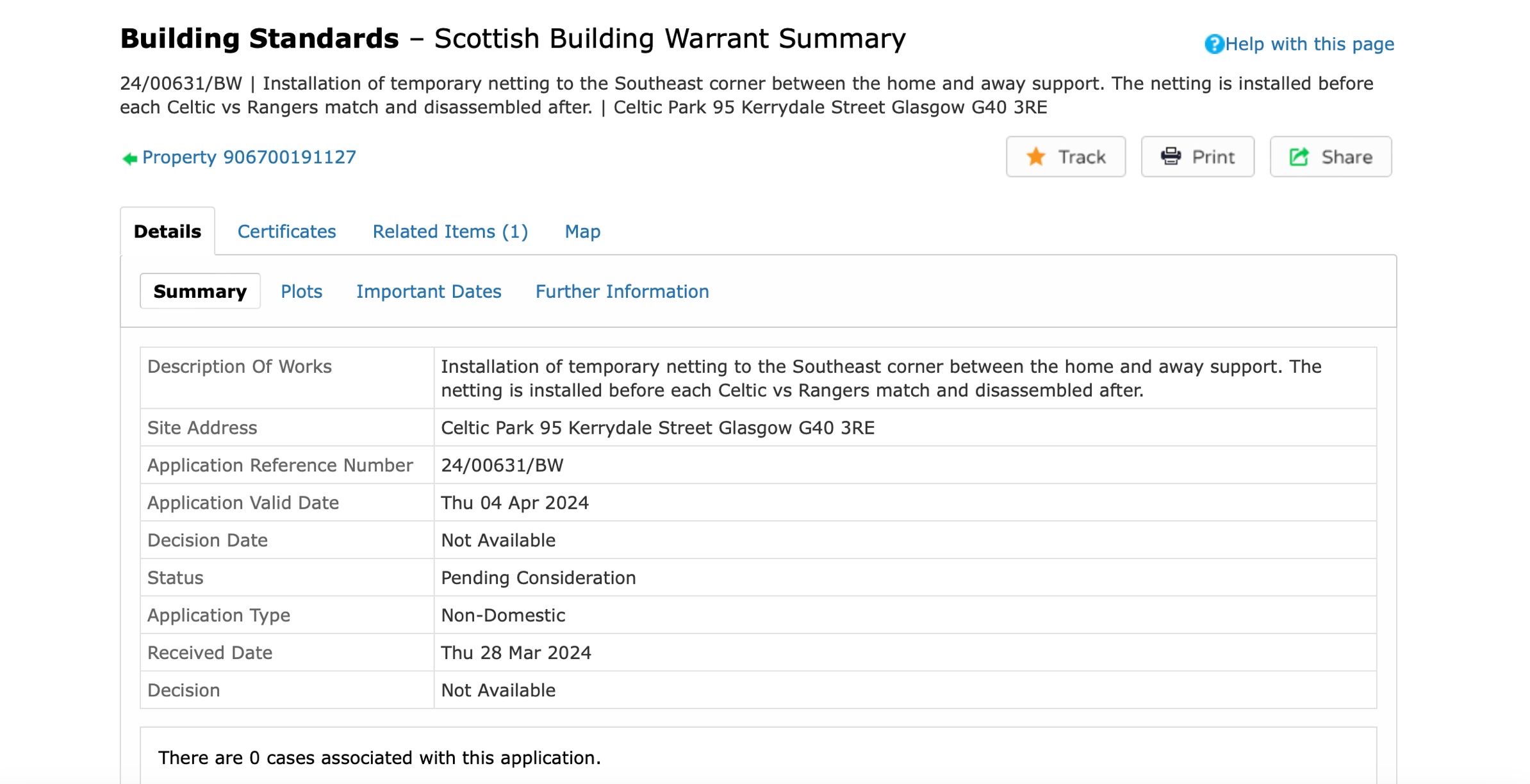This screenshot has height=784, width=1530.
Task: Click the green Share arrow icon
Action: click(1299, 157)
